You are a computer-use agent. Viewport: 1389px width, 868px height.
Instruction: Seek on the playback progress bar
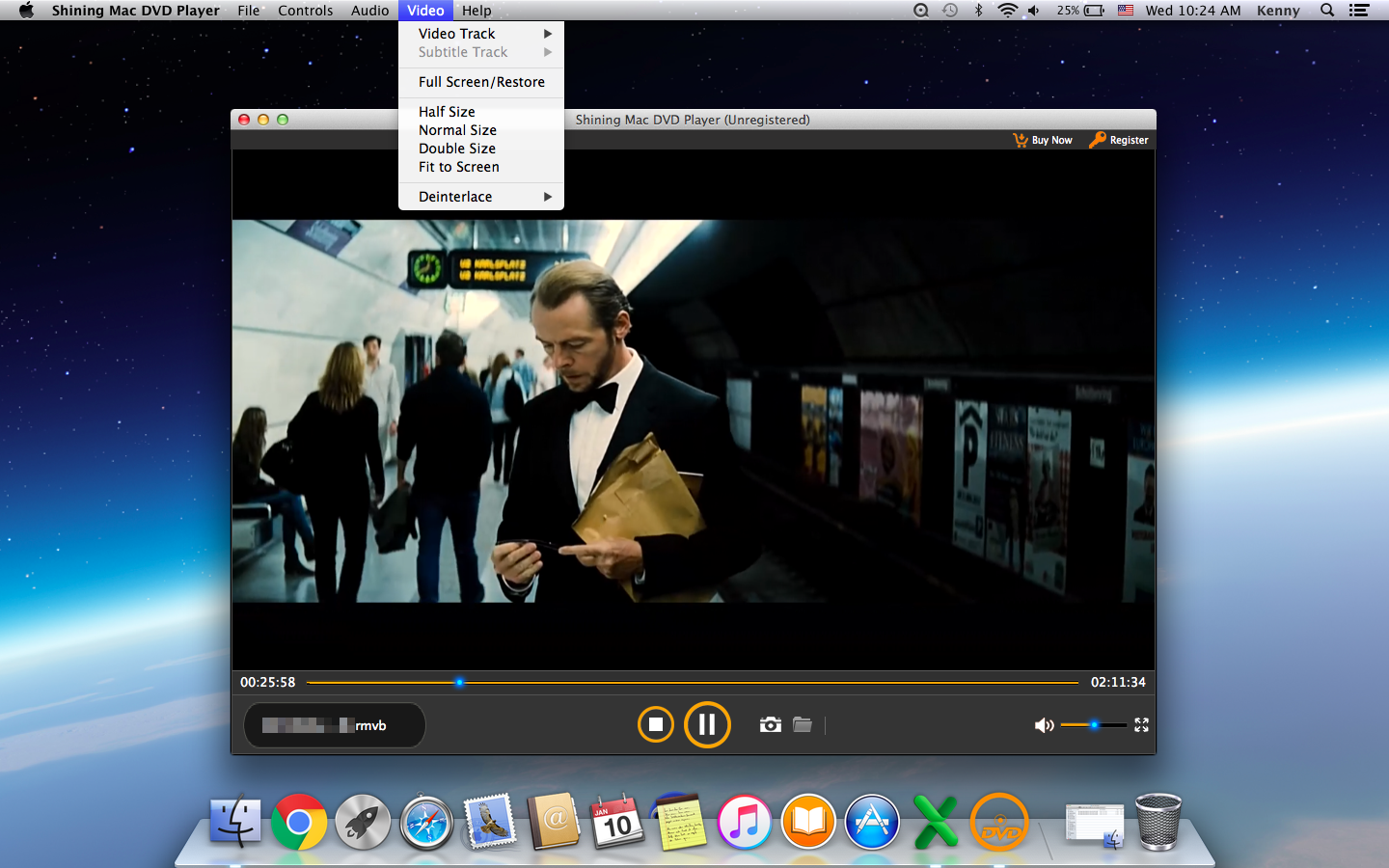coord(693,682)
